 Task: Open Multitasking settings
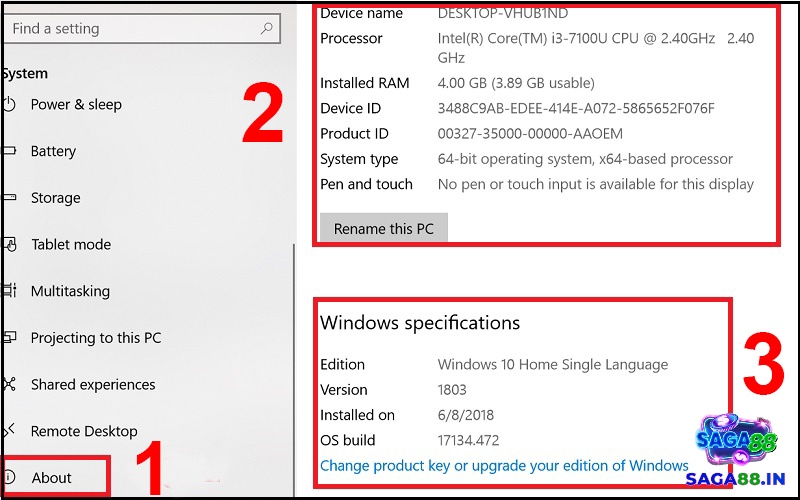(x=70, y=291)
